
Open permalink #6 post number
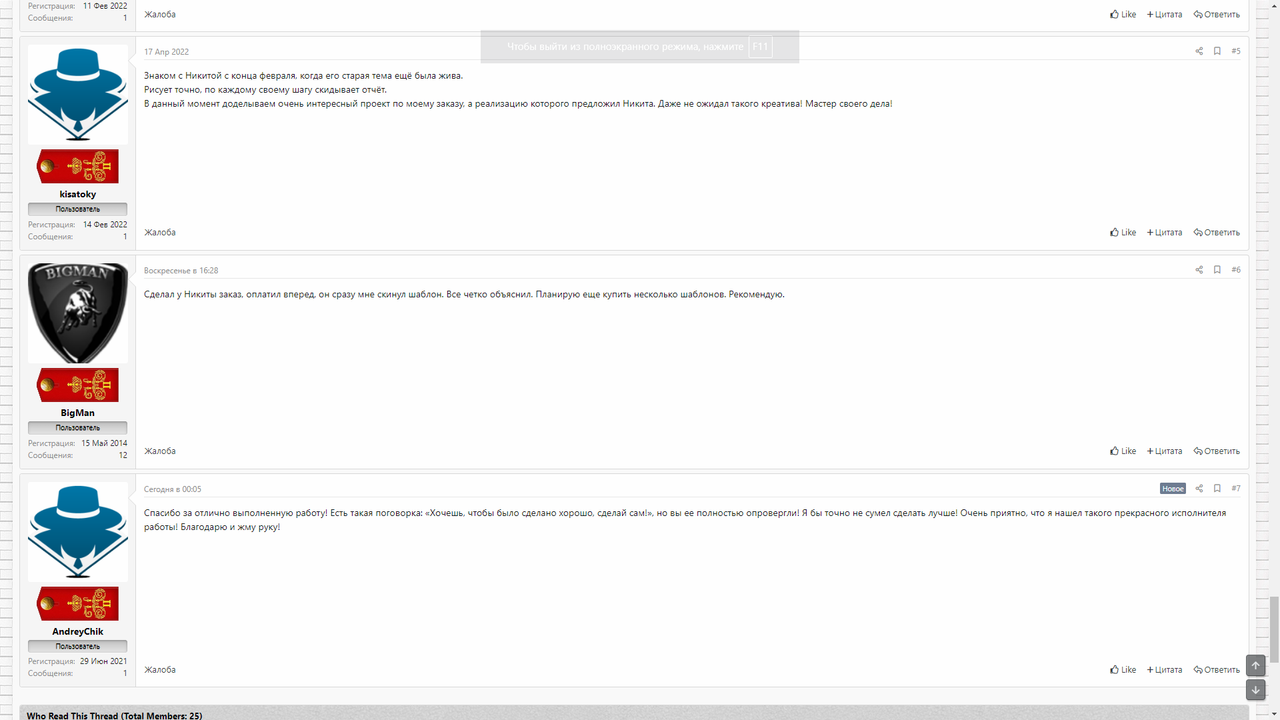pyautogui.click(x=1236, y=270)
